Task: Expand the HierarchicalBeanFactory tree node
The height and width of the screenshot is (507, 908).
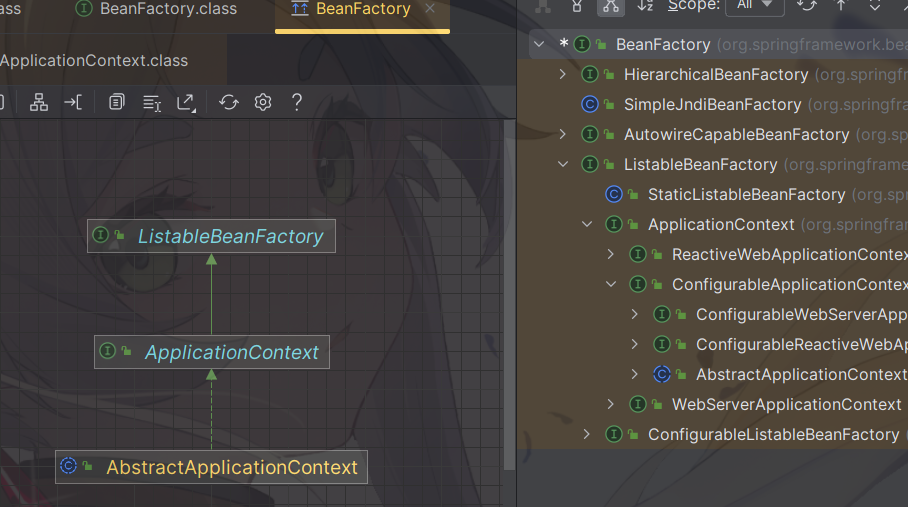Action: (563, 74)
